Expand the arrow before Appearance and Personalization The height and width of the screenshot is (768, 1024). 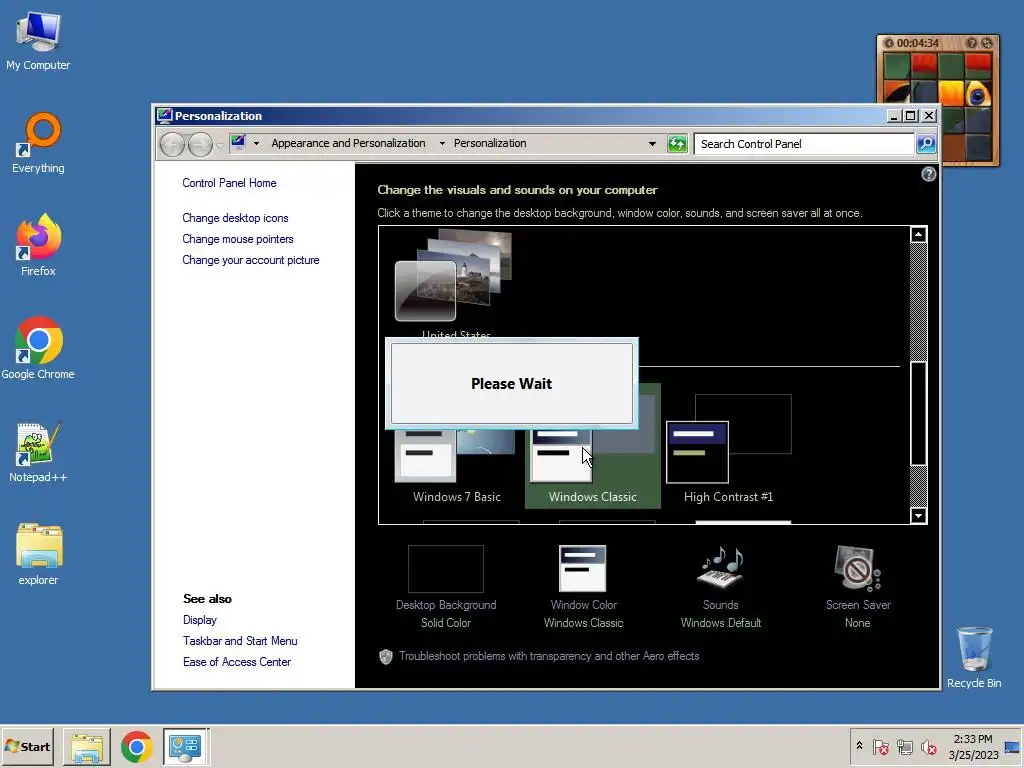[x=257, y=144]
